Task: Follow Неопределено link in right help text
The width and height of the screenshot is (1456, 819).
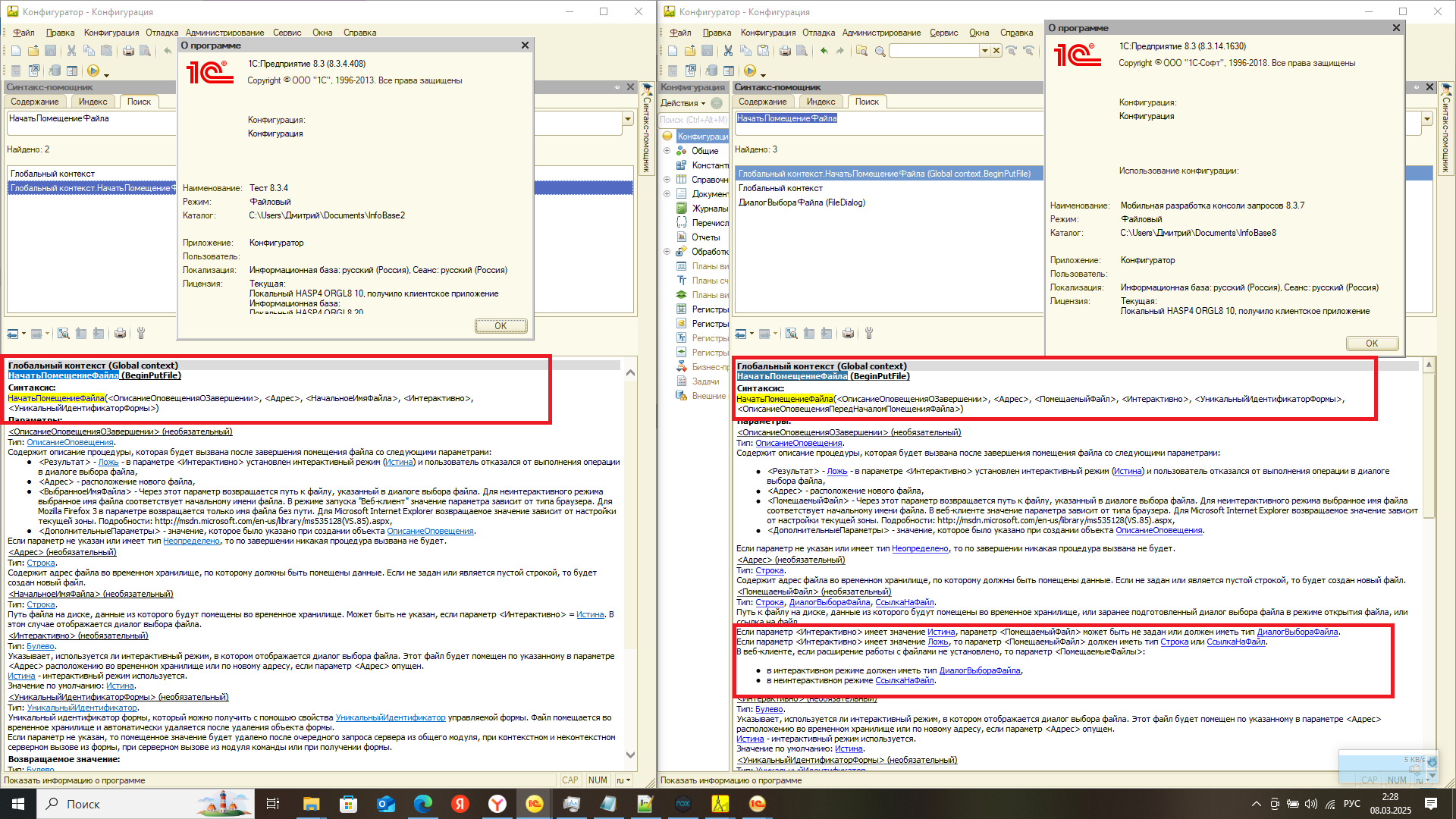Action: pyautogui.click(x=920, y=548)
